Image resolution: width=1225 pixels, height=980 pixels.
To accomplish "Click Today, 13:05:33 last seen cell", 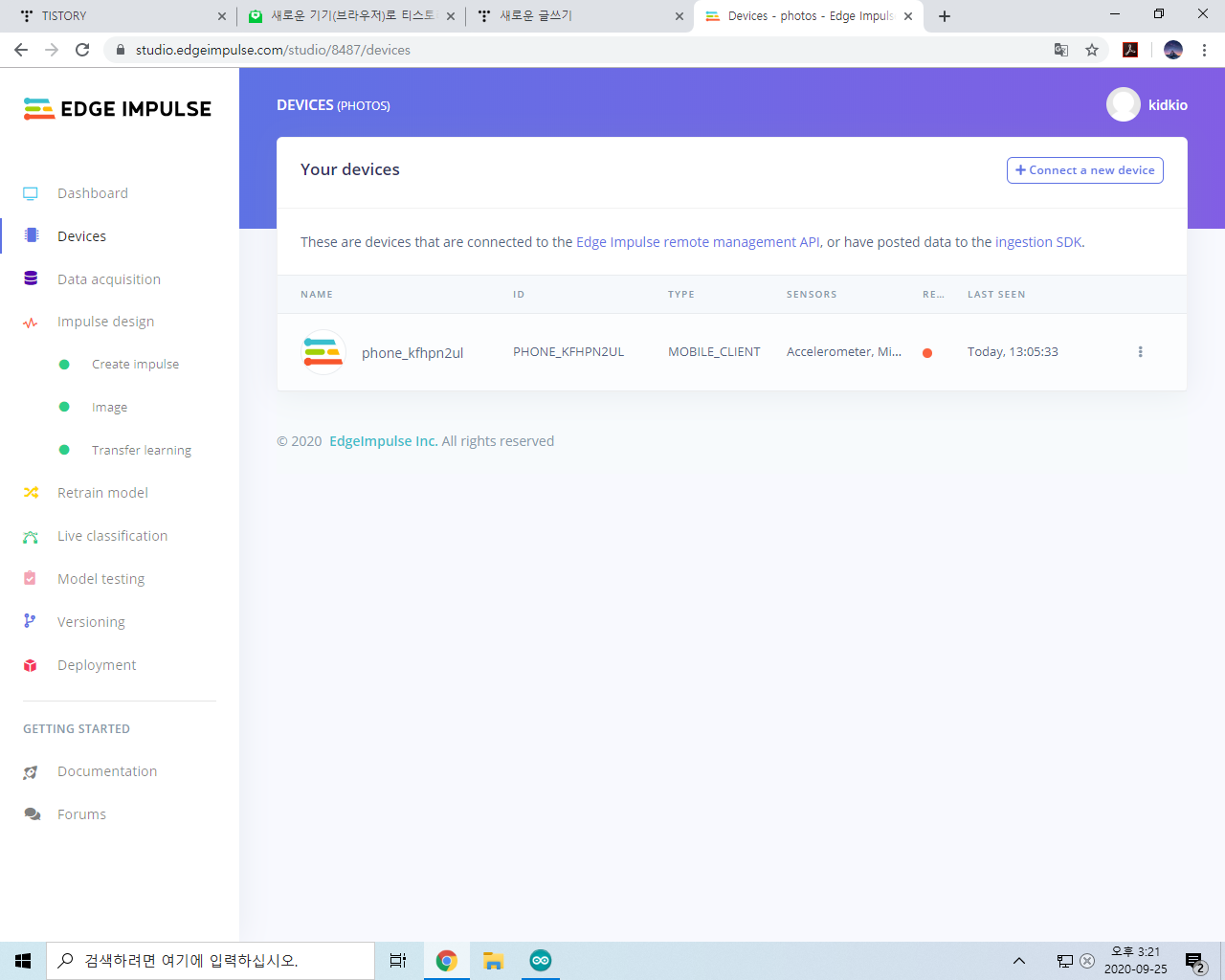I will pos(1013,352).
